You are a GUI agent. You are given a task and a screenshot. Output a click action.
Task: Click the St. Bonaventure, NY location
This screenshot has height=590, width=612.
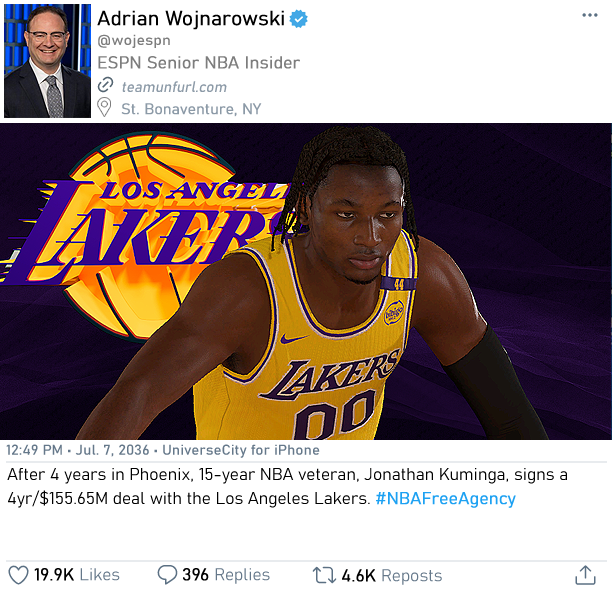click(191, 109)
